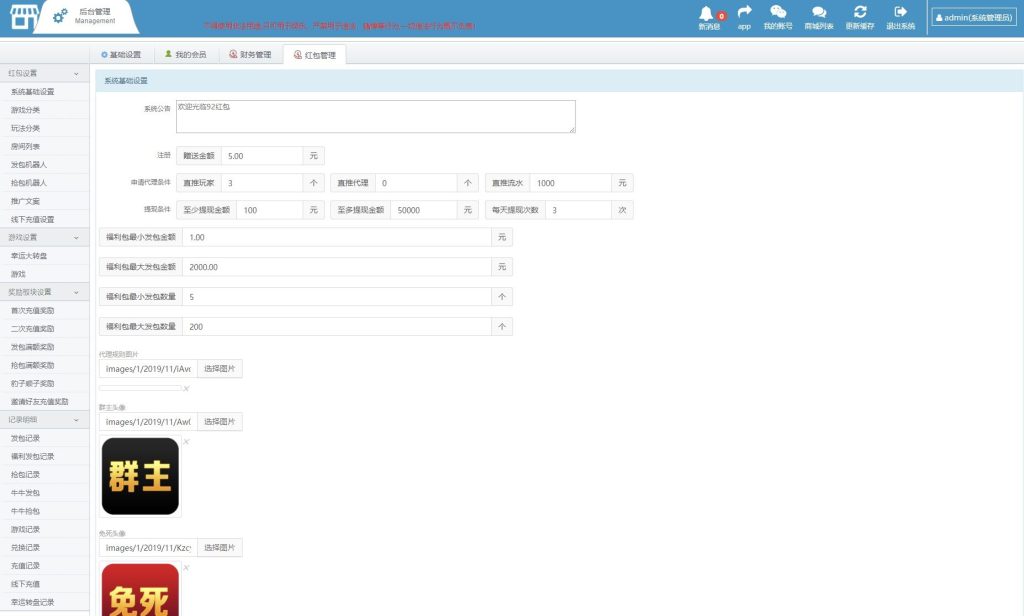Open 房间列表 in the sidebar
The height and width of the screenshot is (616, 1024).
(24, 146)
